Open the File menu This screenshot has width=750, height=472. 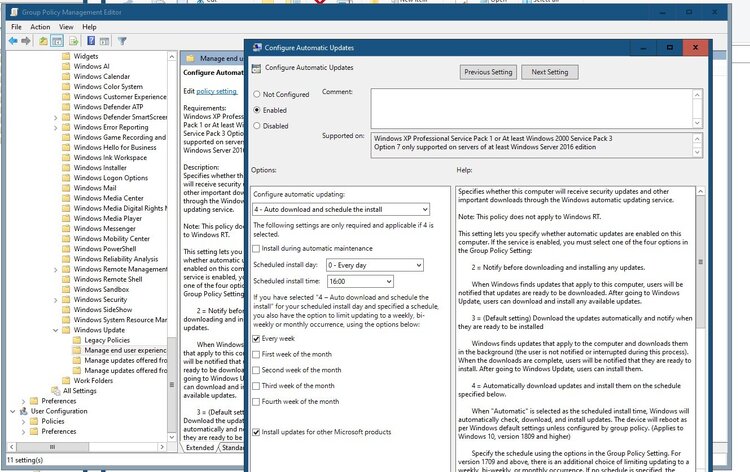(x=16, y=27)
